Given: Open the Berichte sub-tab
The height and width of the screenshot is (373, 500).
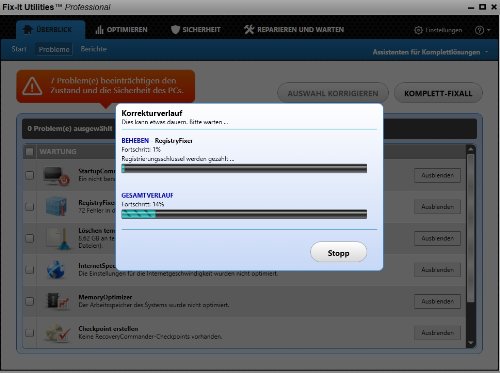Looking at the screenshot, I should click(93, 49).
